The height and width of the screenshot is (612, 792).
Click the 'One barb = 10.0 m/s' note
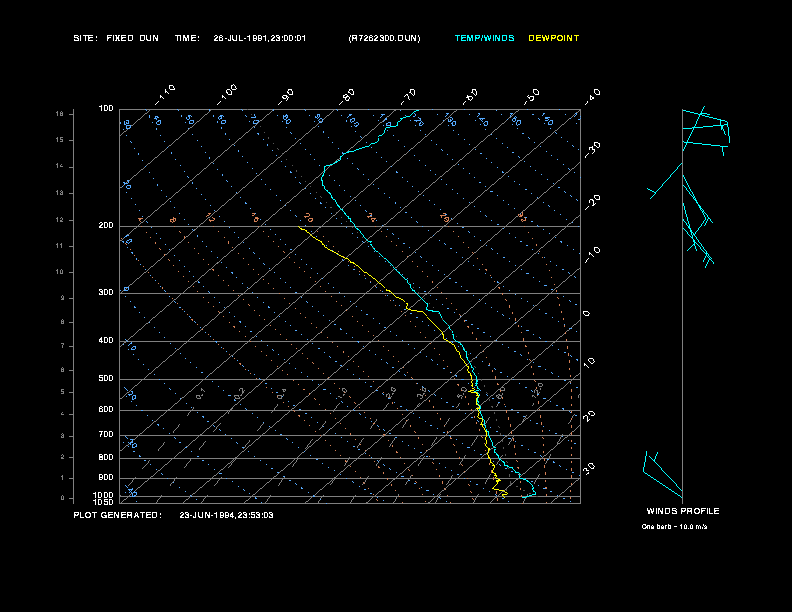tap(681, 526)
